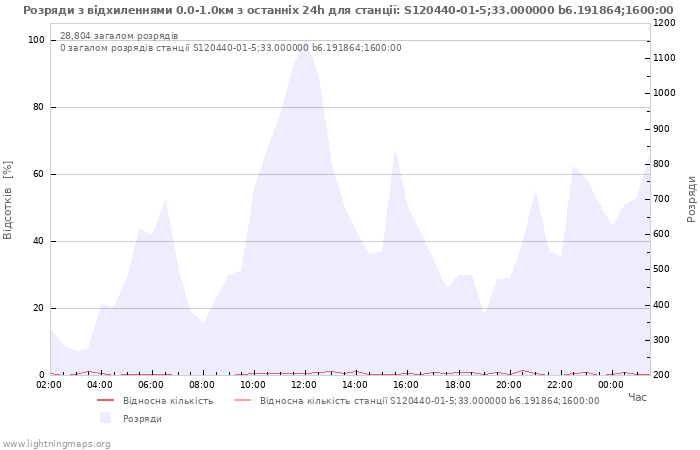Click the 100 value on left axis

pos(36,40)
